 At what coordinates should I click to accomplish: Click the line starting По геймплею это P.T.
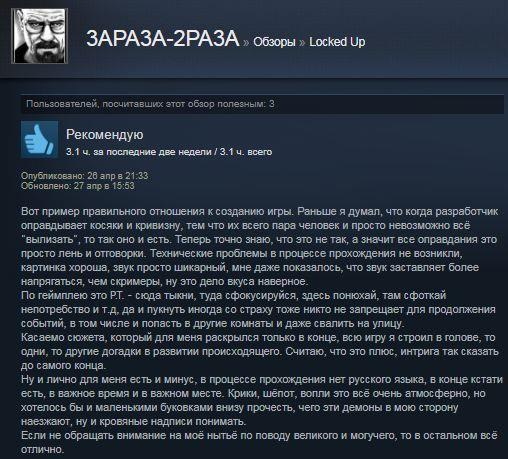coord(233,295)
